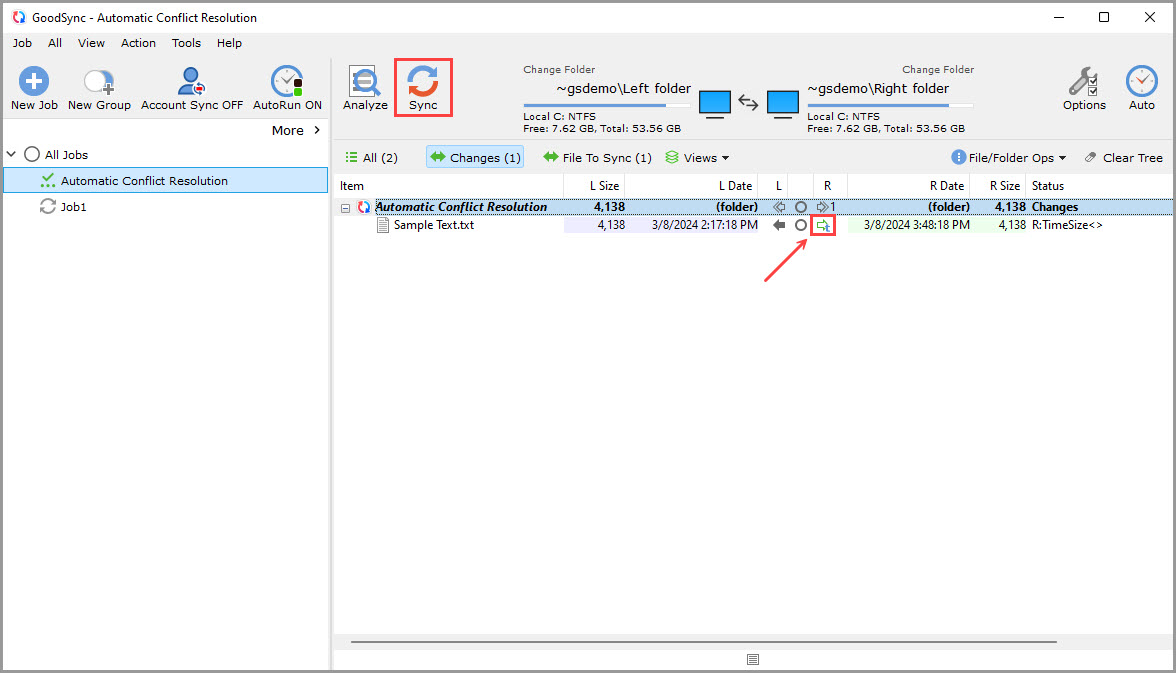
Task: Click the Changes status on folder row
Action: coord(1054,207)
